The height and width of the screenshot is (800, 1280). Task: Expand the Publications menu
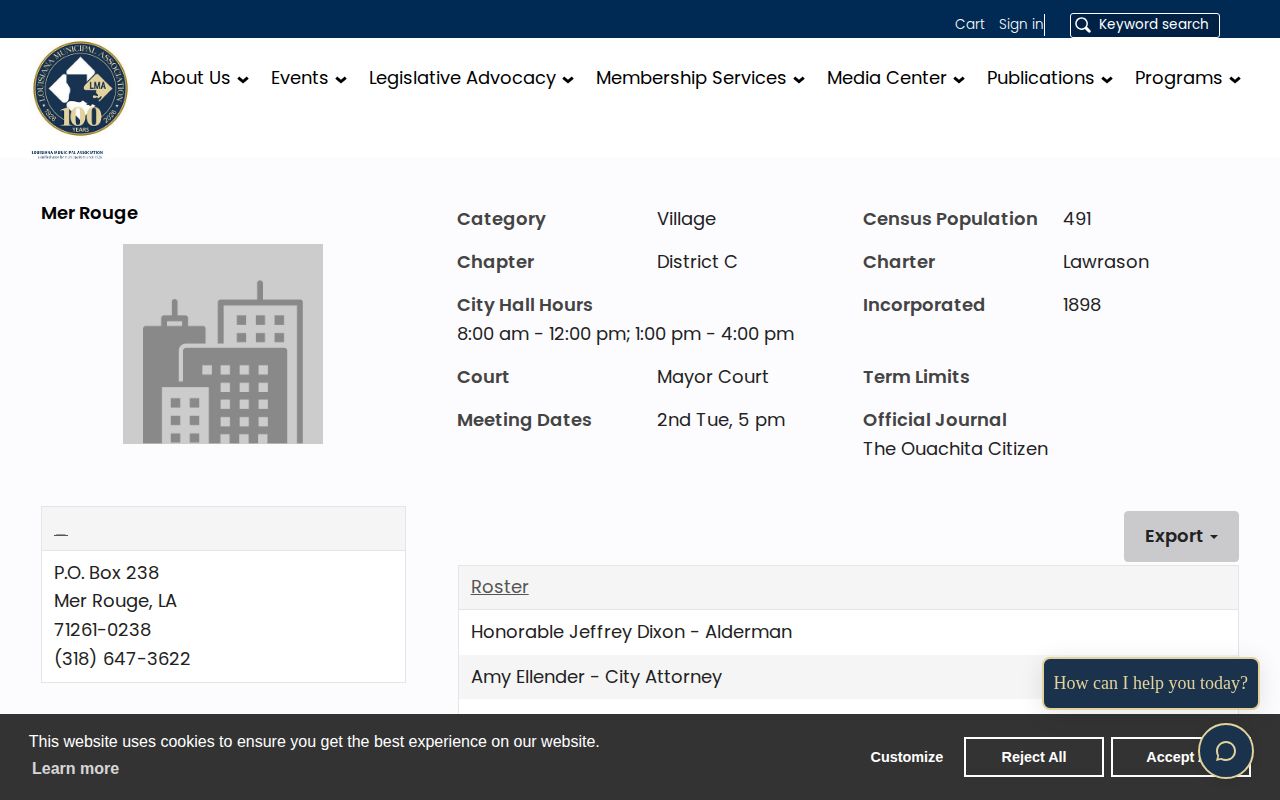click(1050, 78)
